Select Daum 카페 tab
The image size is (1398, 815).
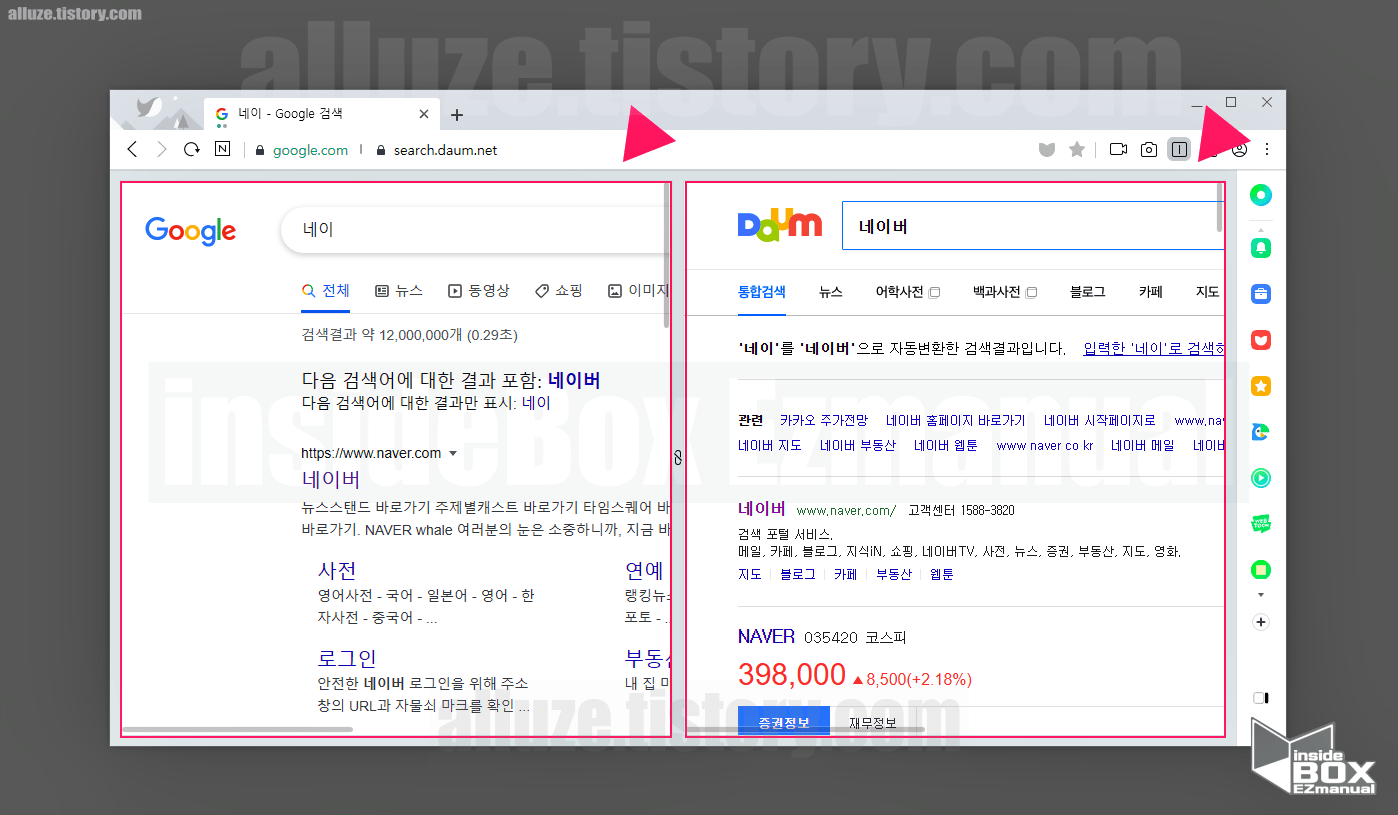tap(1151, 292)
